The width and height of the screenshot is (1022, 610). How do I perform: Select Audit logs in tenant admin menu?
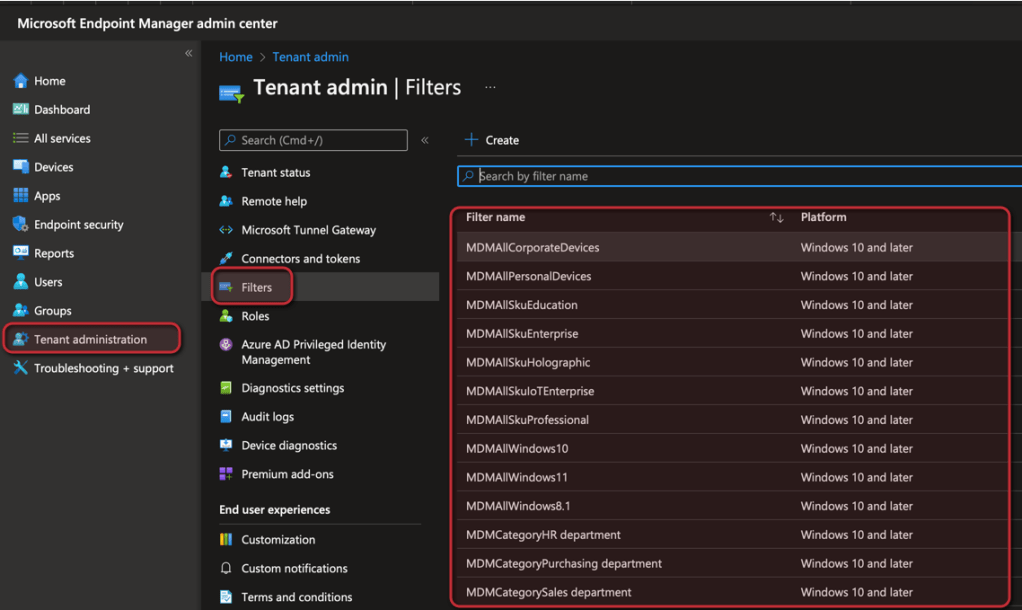click(267, 417)
